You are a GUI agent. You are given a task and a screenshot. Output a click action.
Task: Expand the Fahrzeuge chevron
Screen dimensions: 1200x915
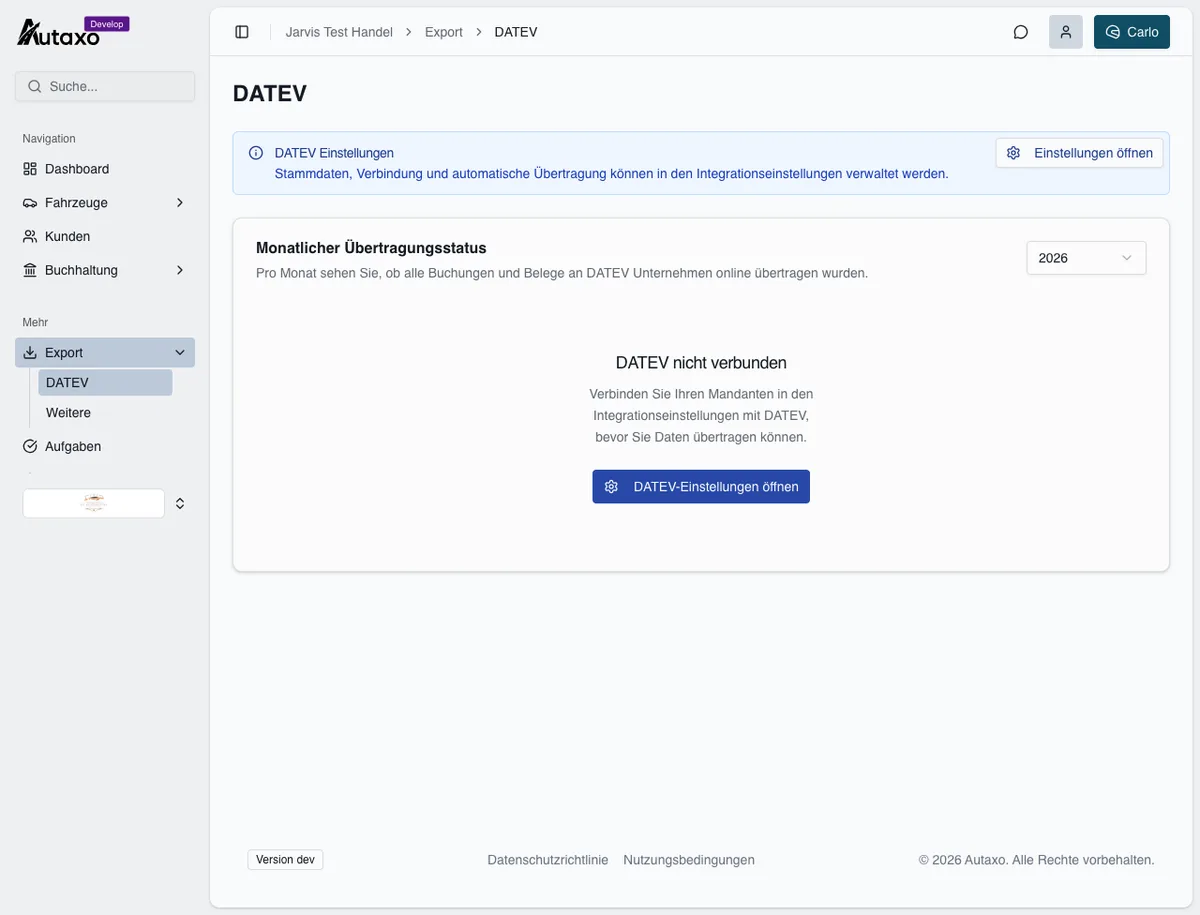(180, 203)
